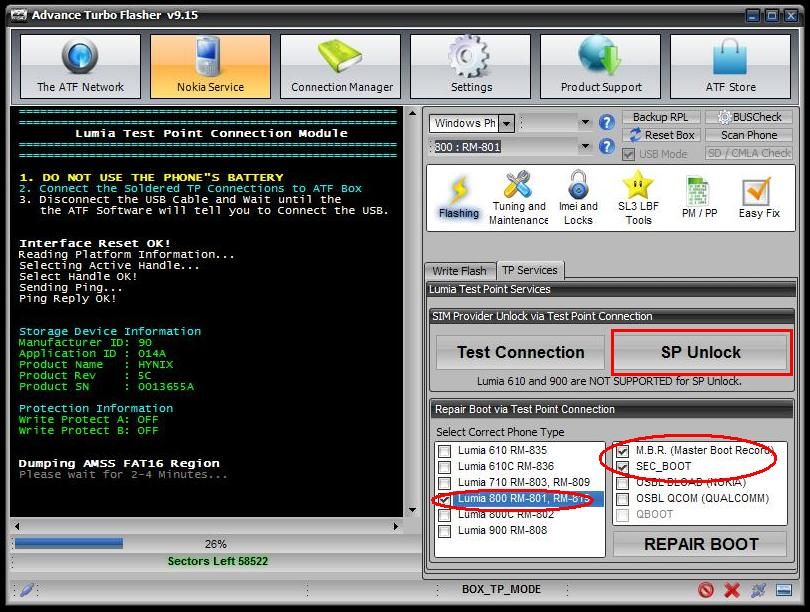Click help icon beside 800 : RM-801 model

click(x=606, y=146)
